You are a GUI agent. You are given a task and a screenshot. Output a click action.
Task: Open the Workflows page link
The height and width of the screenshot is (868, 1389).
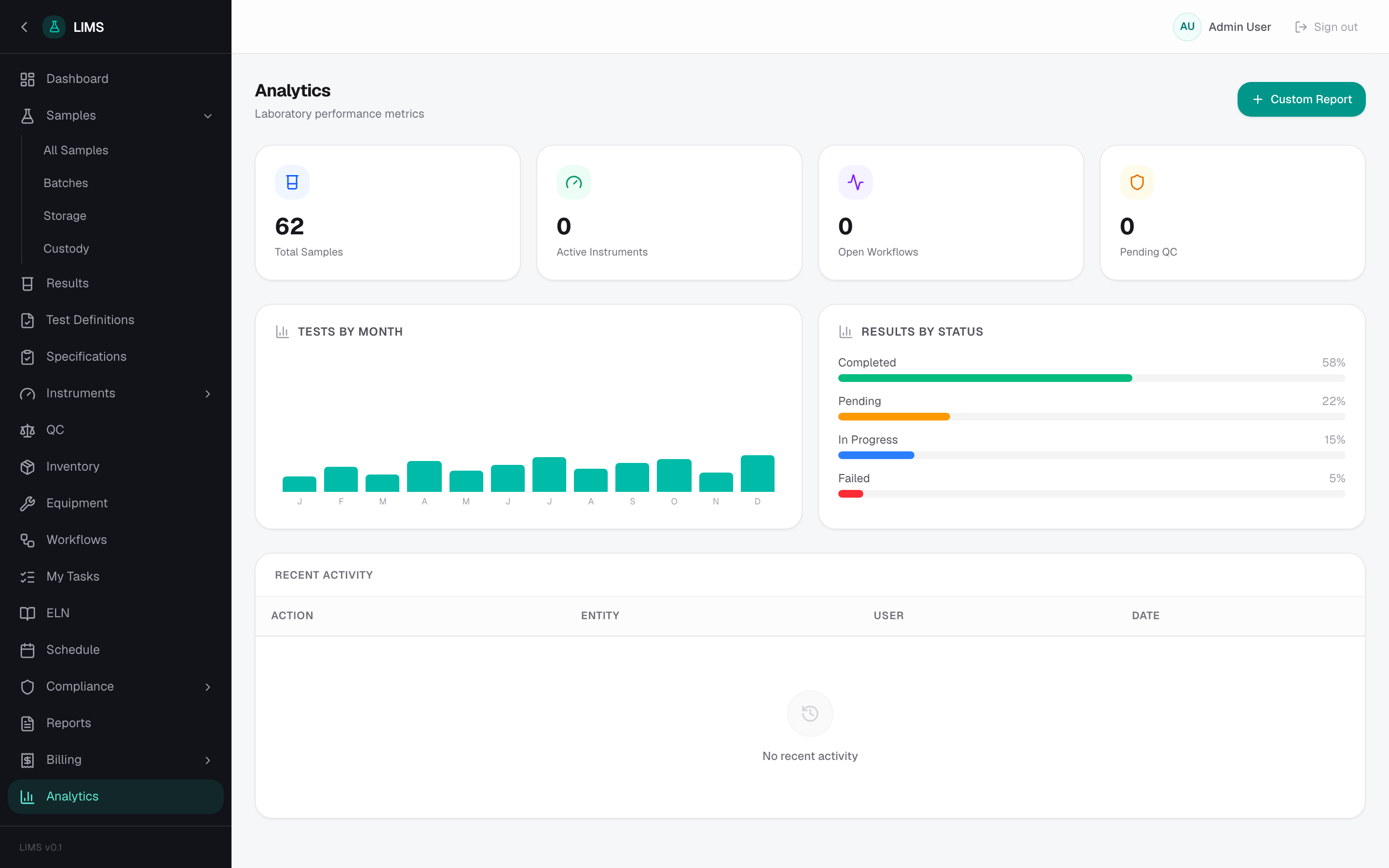coord(115,540)
